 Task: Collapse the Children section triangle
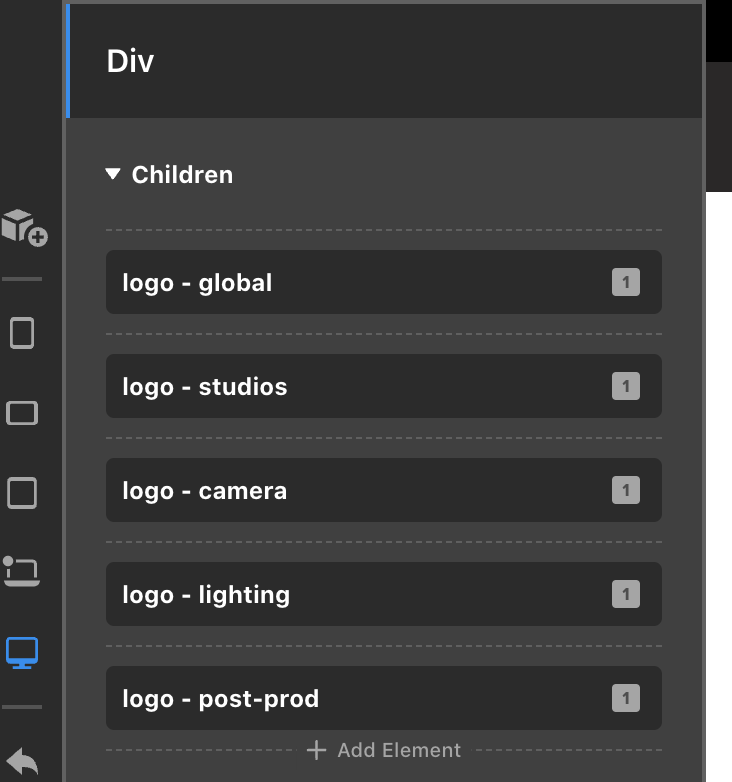point(113,174)
